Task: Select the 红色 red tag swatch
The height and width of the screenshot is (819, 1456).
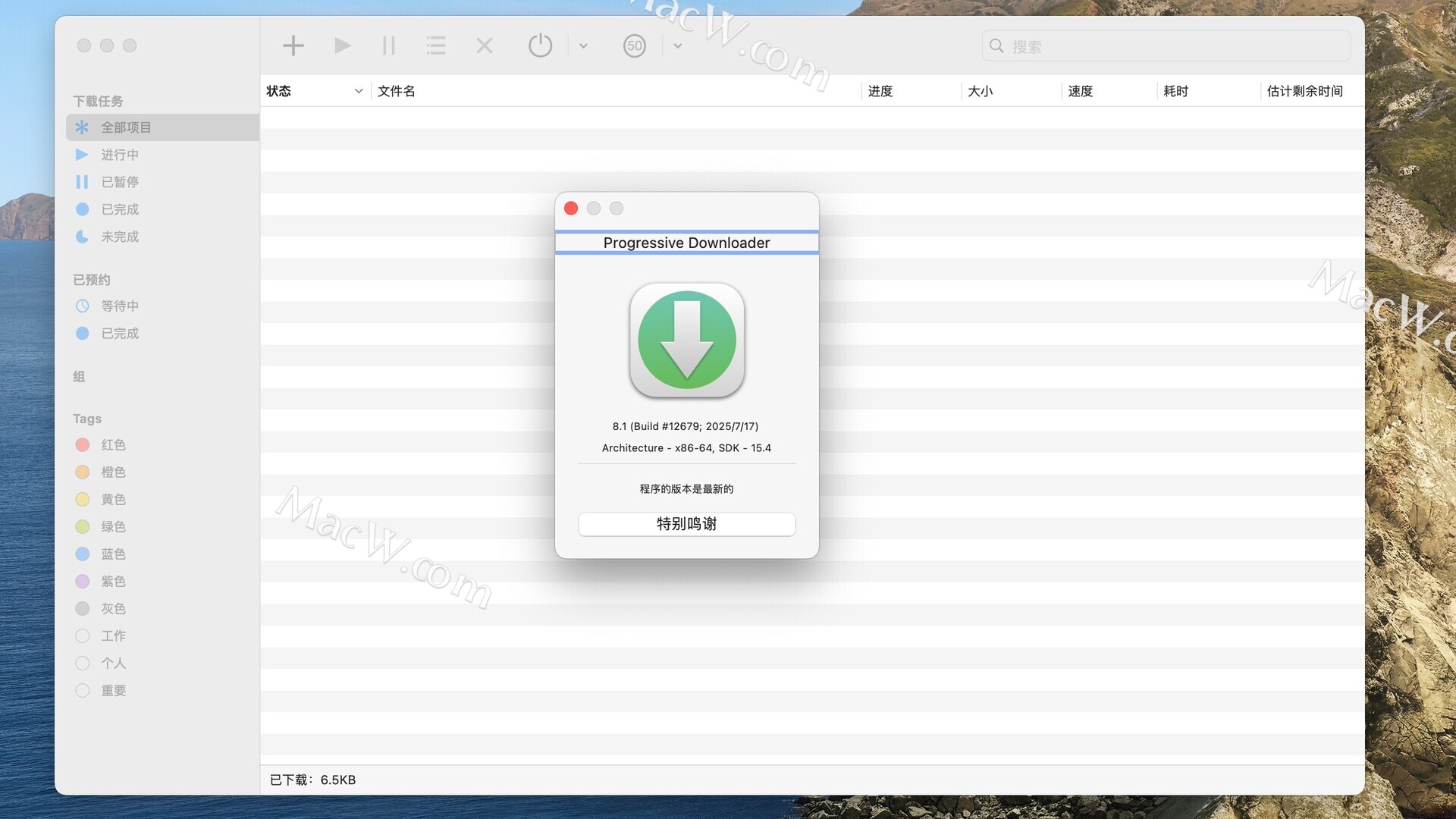Action: tap(83, 445)
